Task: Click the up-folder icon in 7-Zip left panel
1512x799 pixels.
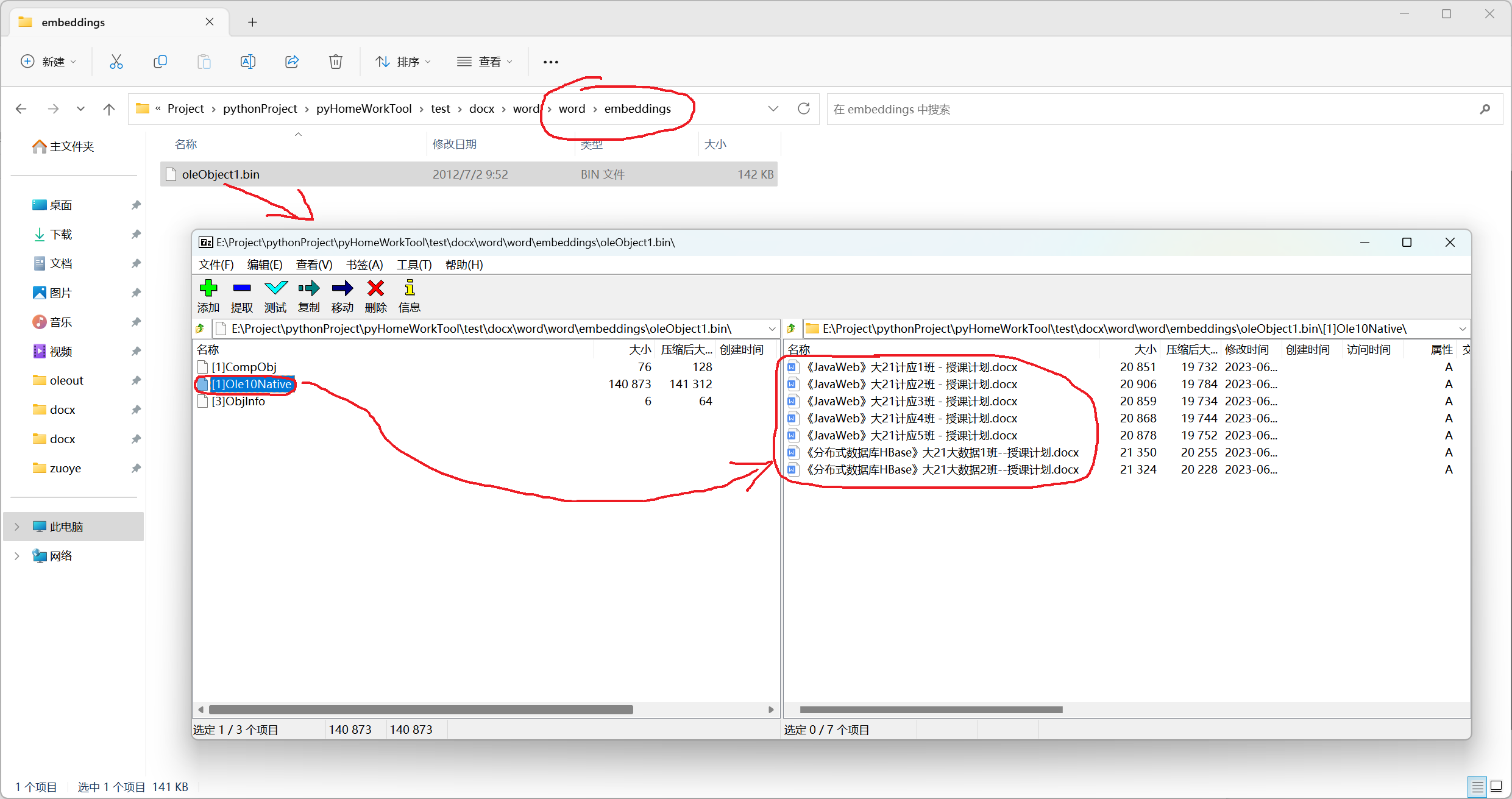Action: 201,328
